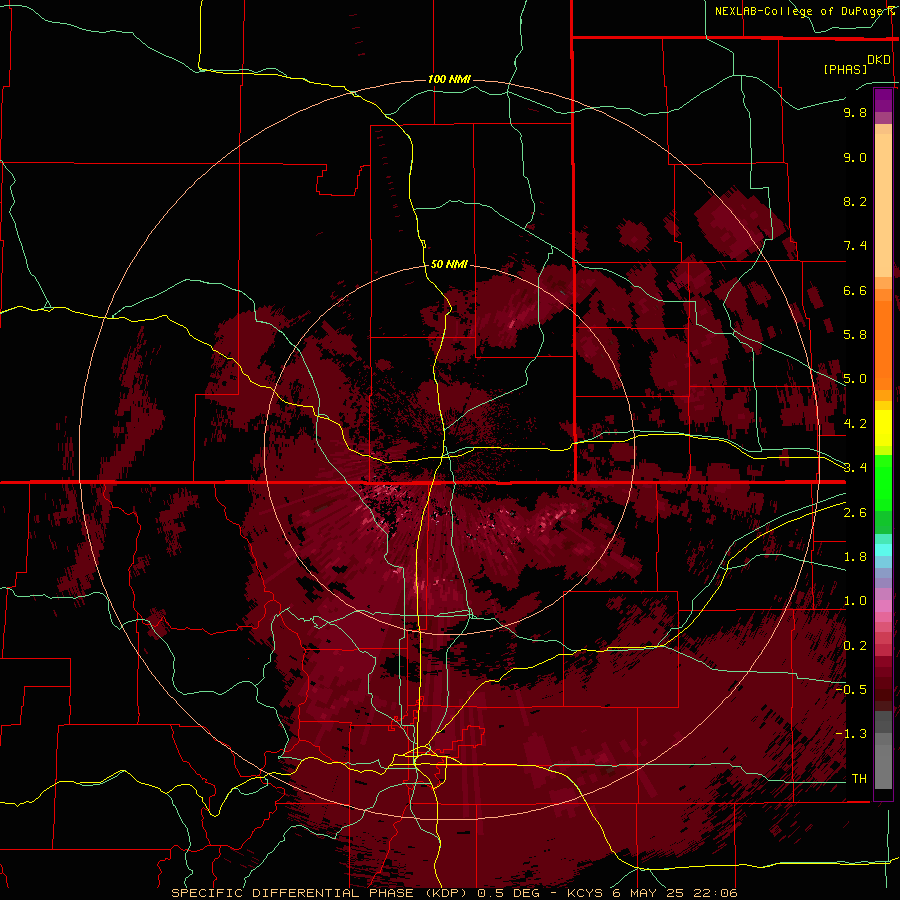Click the yellow band of color scale
Image resolution: width=900 pixels, height=900 pixels.
[x=883, y=428]
